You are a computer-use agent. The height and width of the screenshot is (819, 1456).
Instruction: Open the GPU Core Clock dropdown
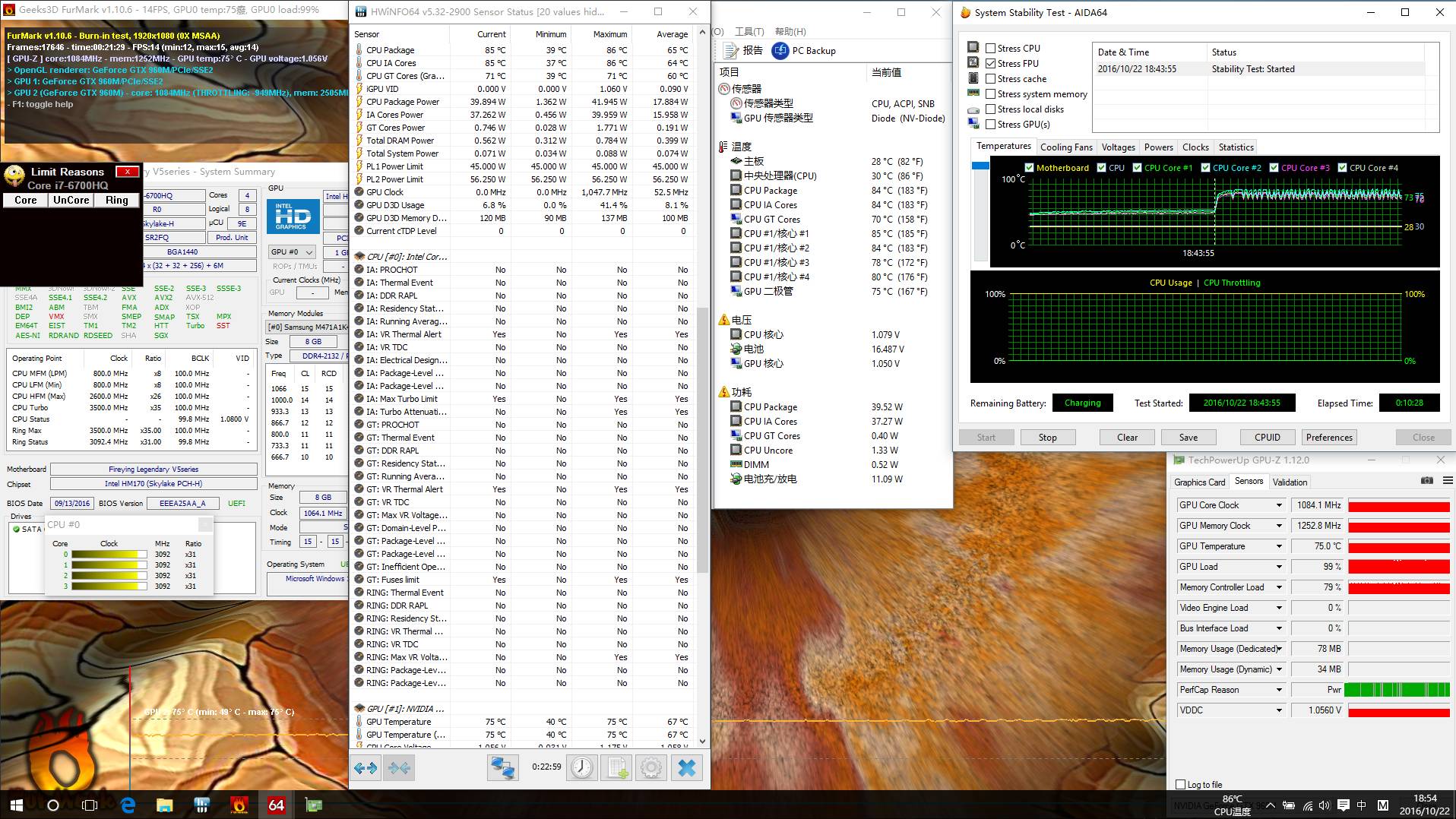tap(1279, 505)
